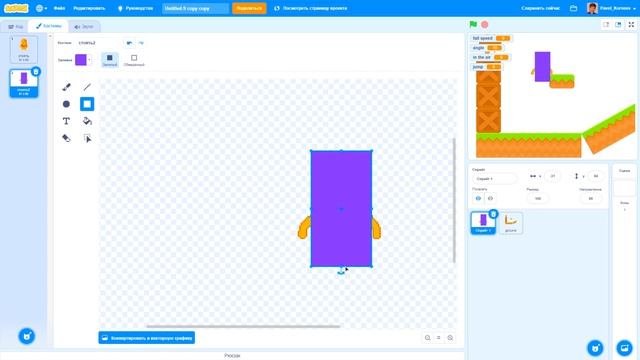Select the Line tool
Image resolution: width=640 pixels, height=360 pixels.
click(87, 87)
